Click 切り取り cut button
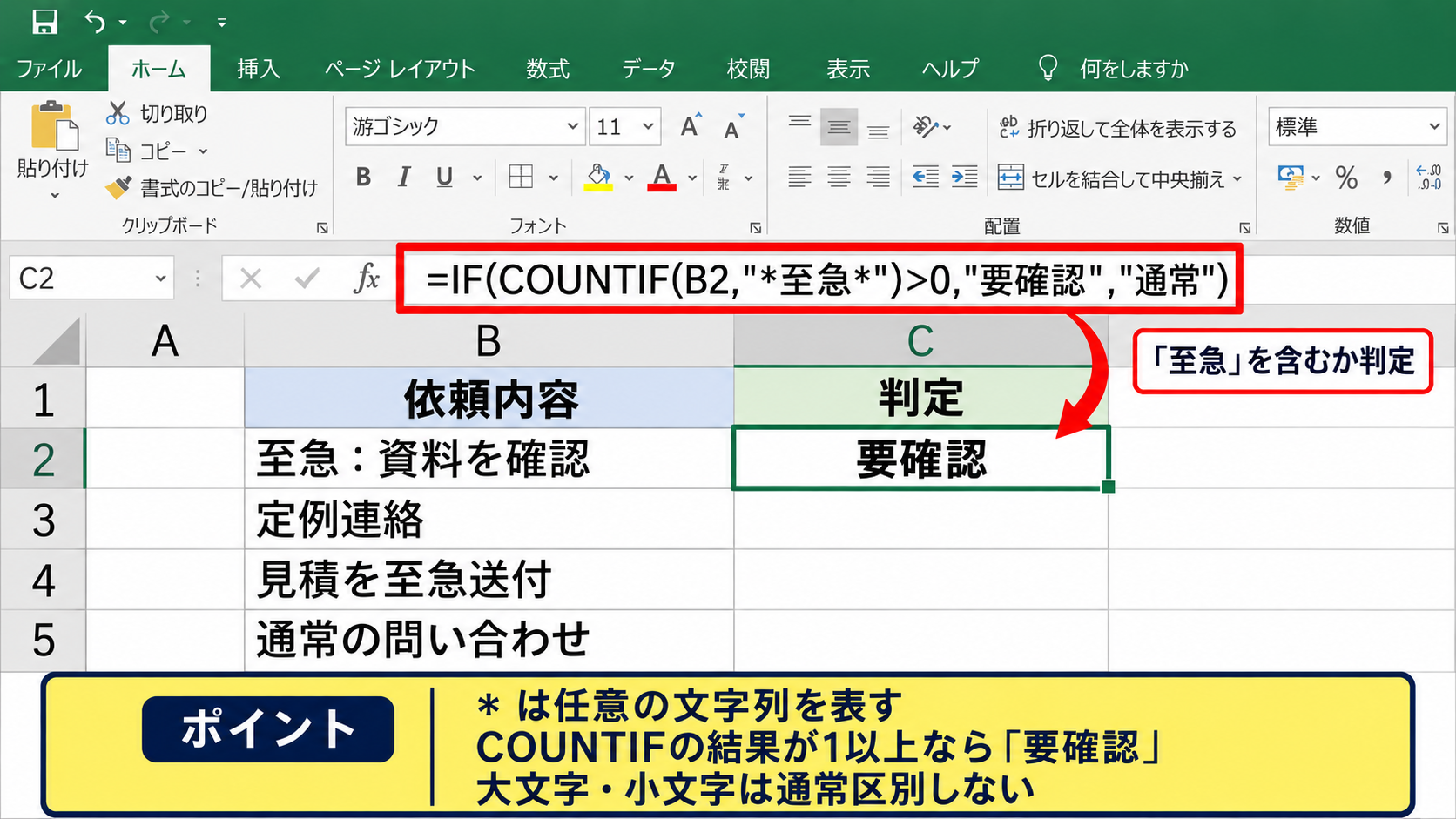 click(157, 114)
